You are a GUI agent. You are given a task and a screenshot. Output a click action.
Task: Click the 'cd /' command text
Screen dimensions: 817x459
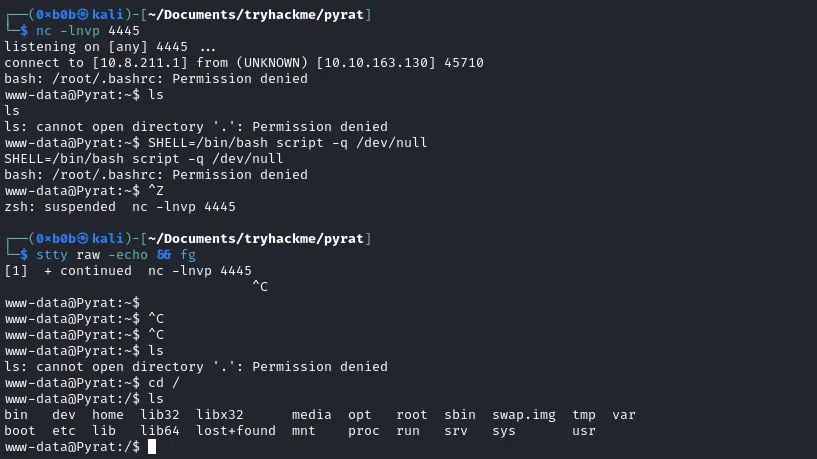[164, 383]
